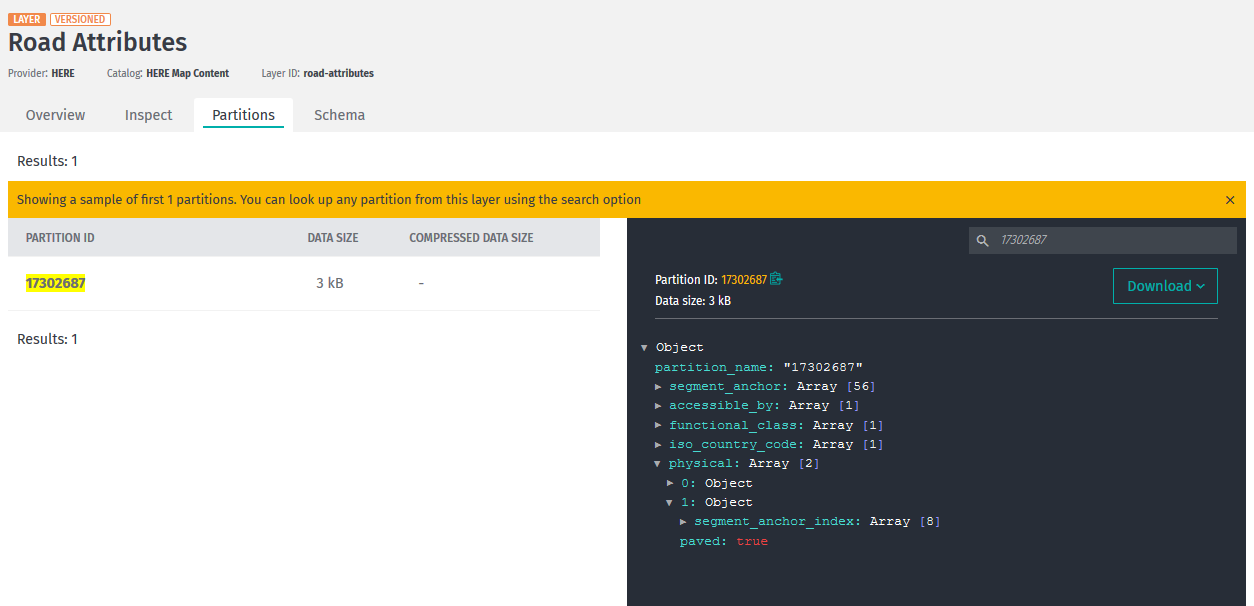
Task: Expand the accessible_by array node
Action: 658,405
